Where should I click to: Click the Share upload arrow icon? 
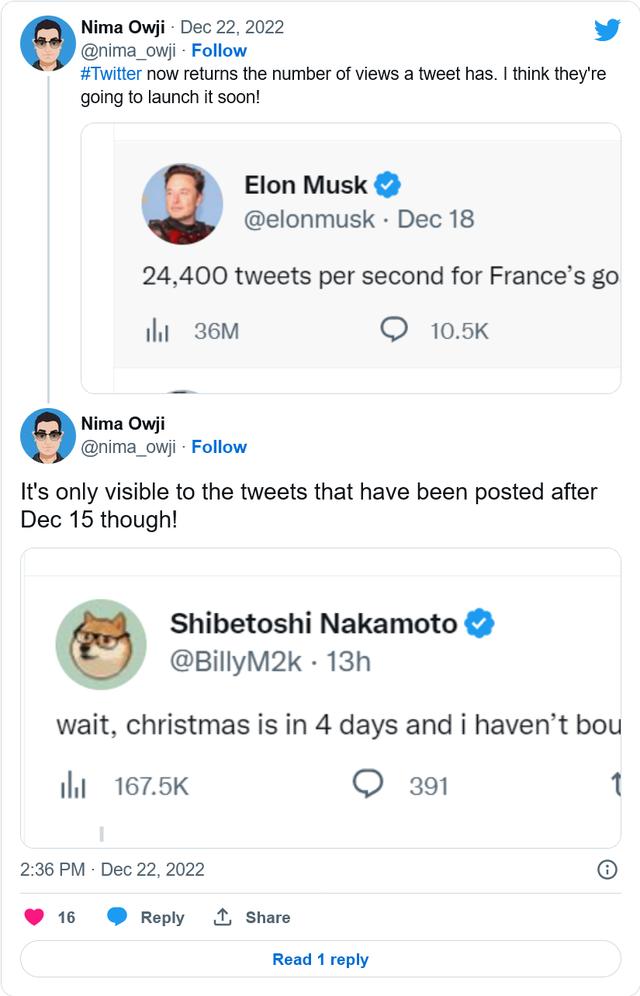[223, 917]
